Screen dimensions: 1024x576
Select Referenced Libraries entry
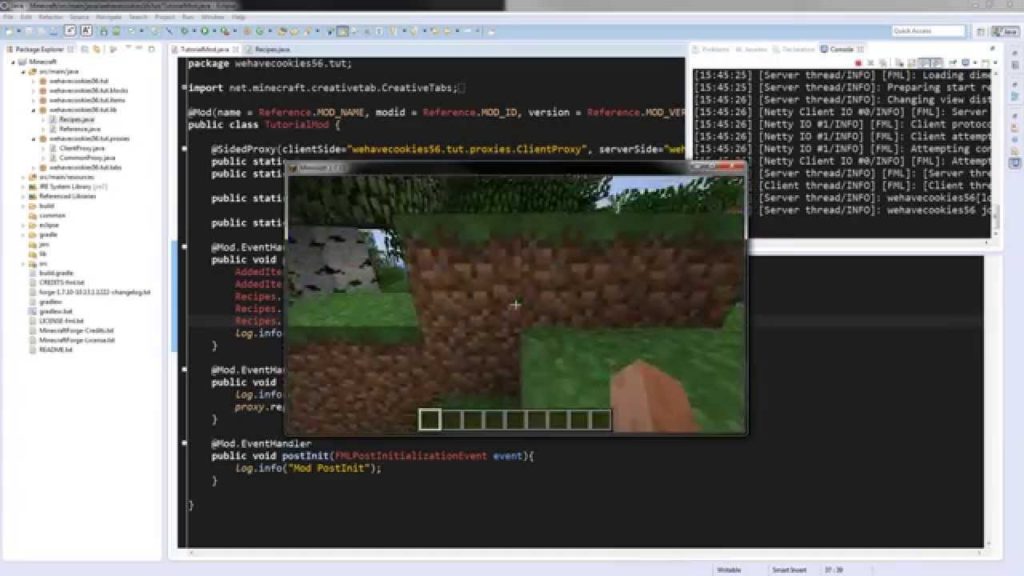coord(67,196)
